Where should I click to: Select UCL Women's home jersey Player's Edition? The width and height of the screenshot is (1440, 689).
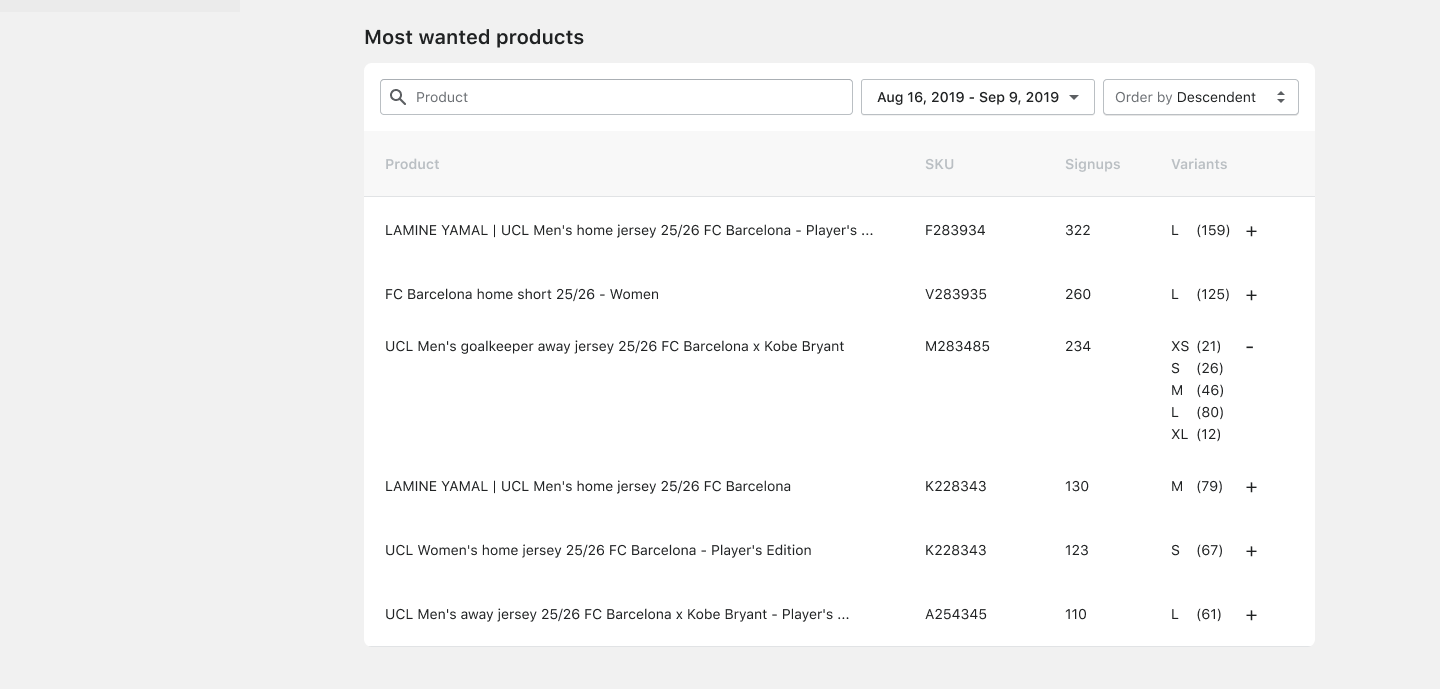click(598, 550)
